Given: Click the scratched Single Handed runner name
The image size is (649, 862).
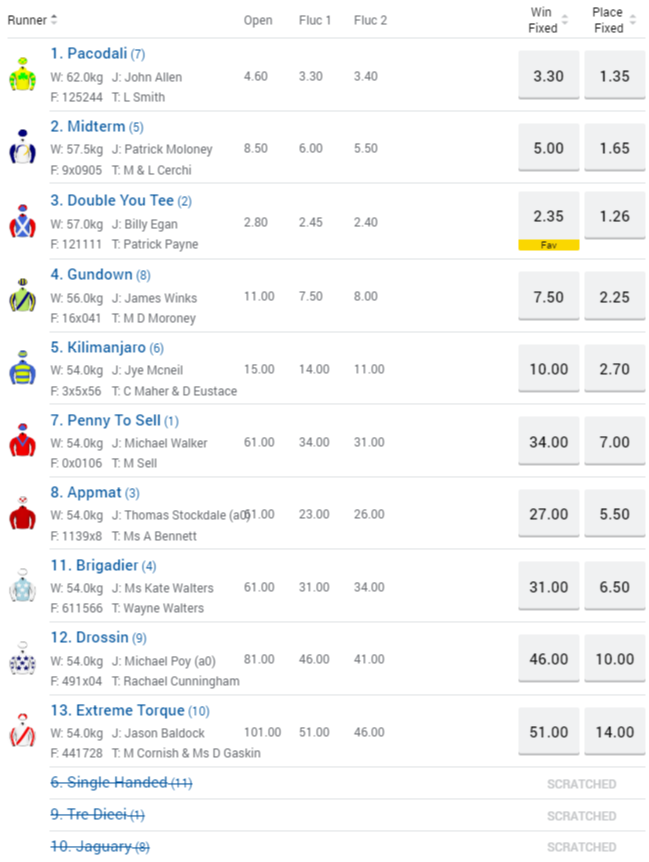Looking at the screenshot, I should coord(108,783).
